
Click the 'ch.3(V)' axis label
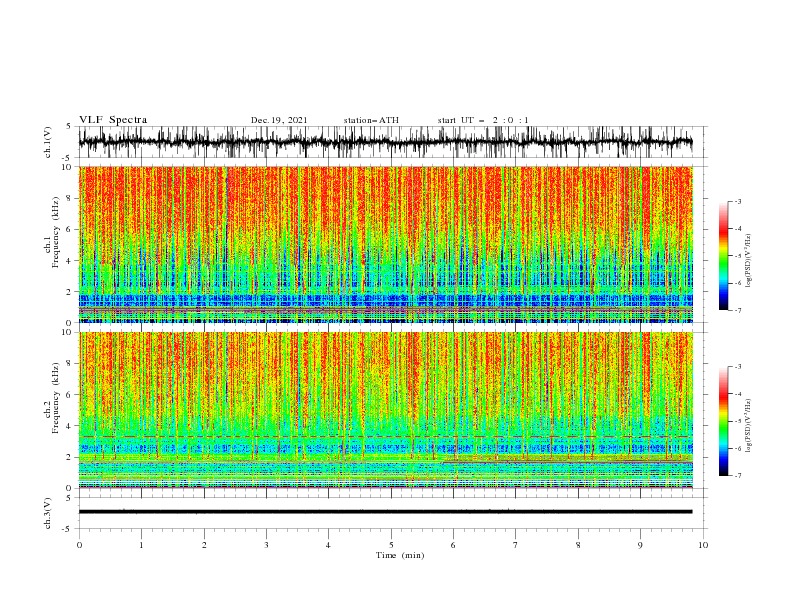pyautogui.click(x=48, y=513)
